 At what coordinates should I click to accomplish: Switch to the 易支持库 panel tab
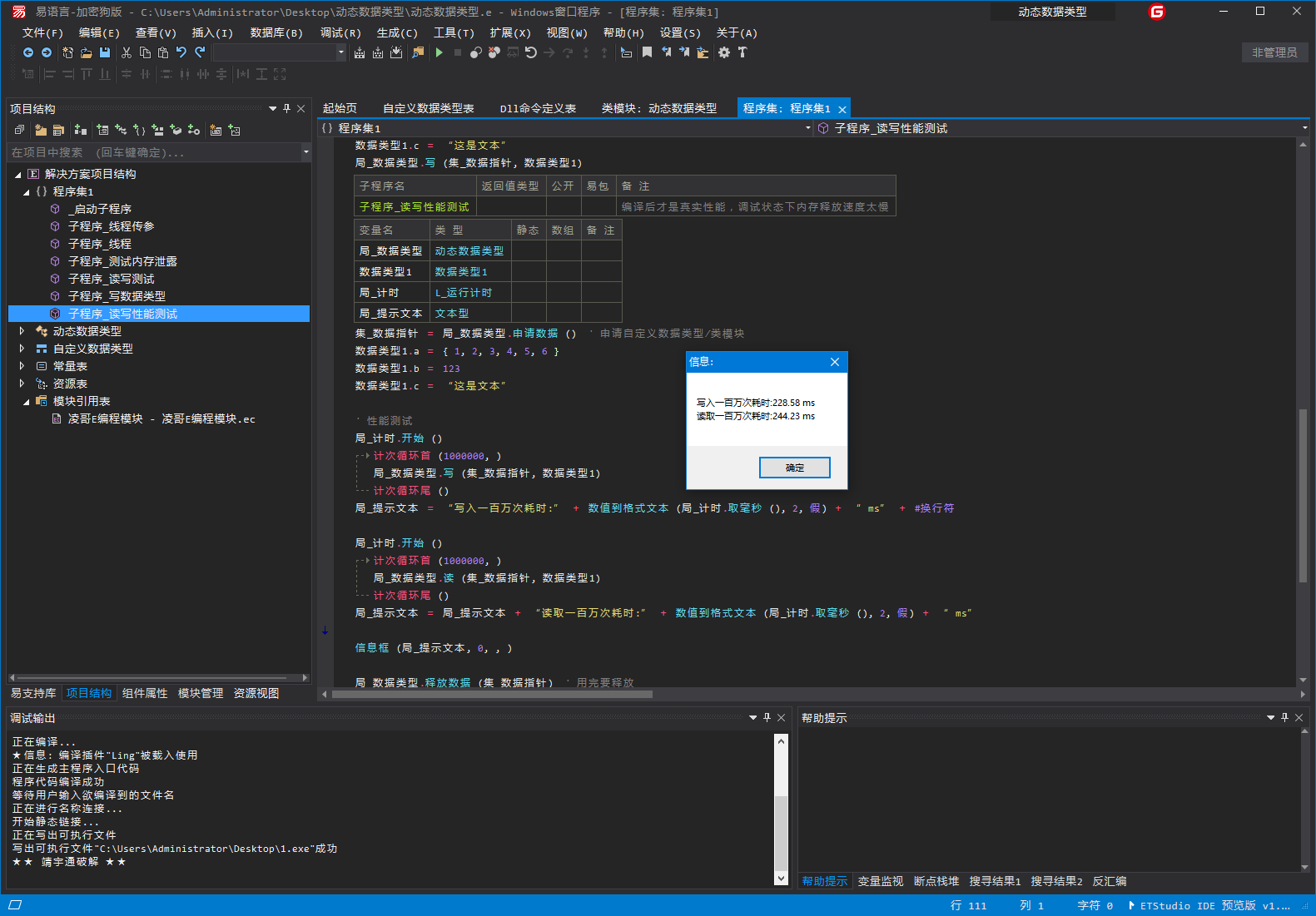(x=33, y=693)
